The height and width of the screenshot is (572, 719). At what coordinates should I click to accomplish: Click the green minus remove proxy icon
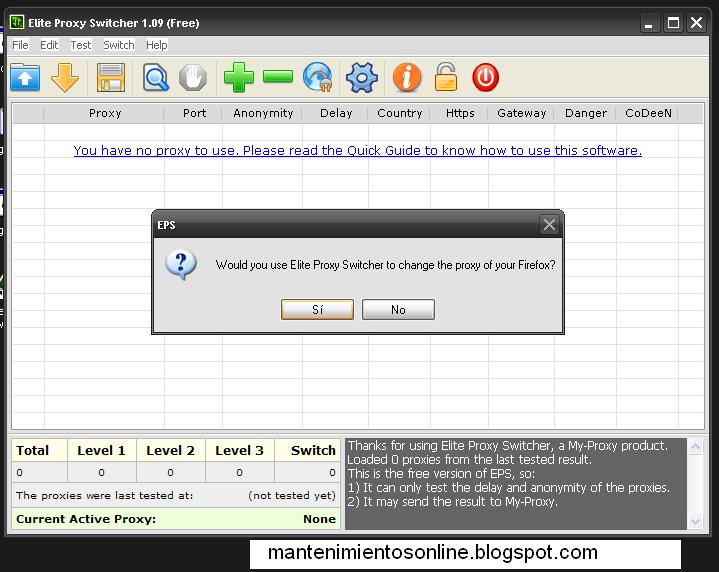[278, 77]
